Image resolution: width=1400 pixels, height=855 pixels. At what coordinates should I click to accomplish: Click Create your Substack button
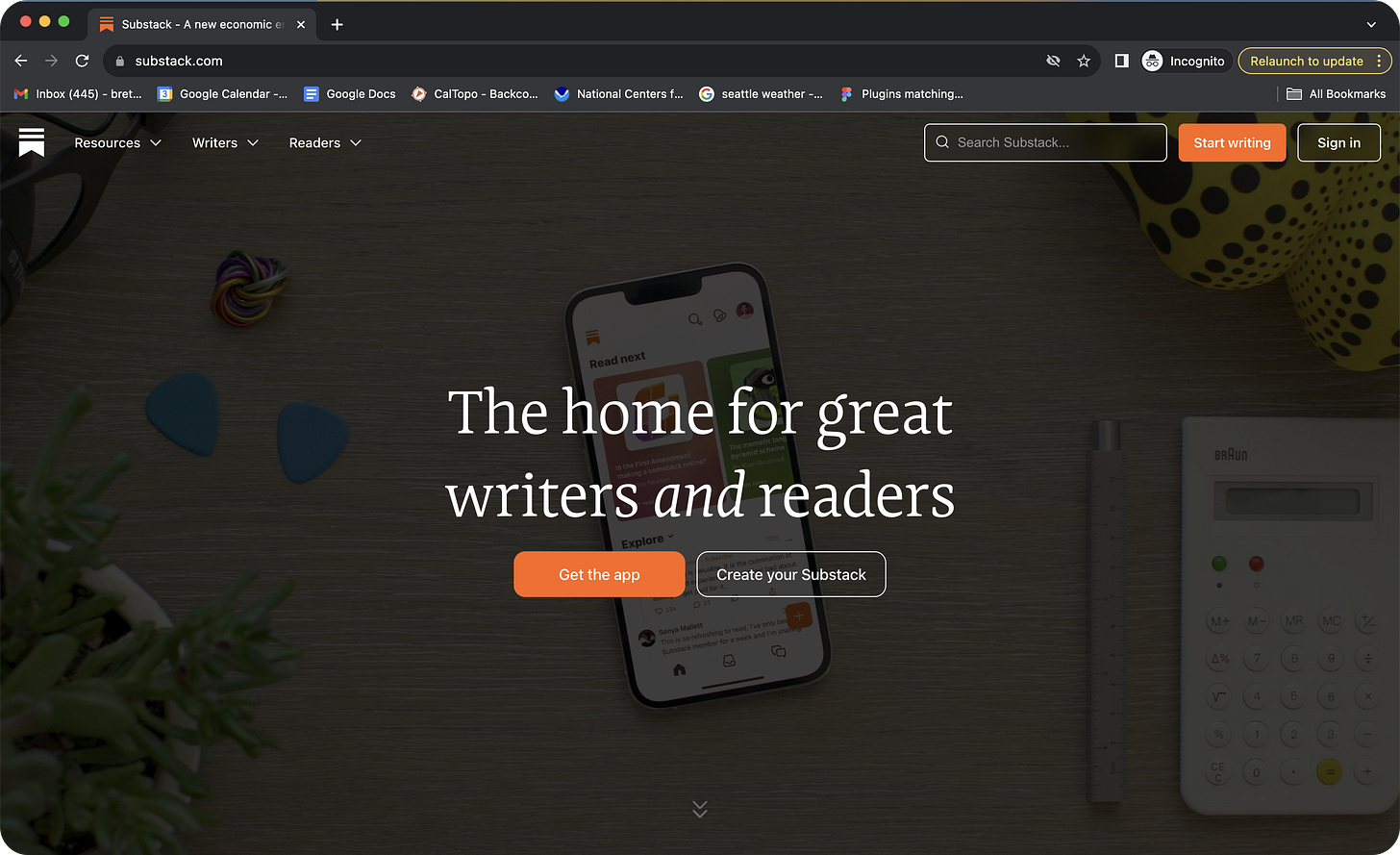790,574
